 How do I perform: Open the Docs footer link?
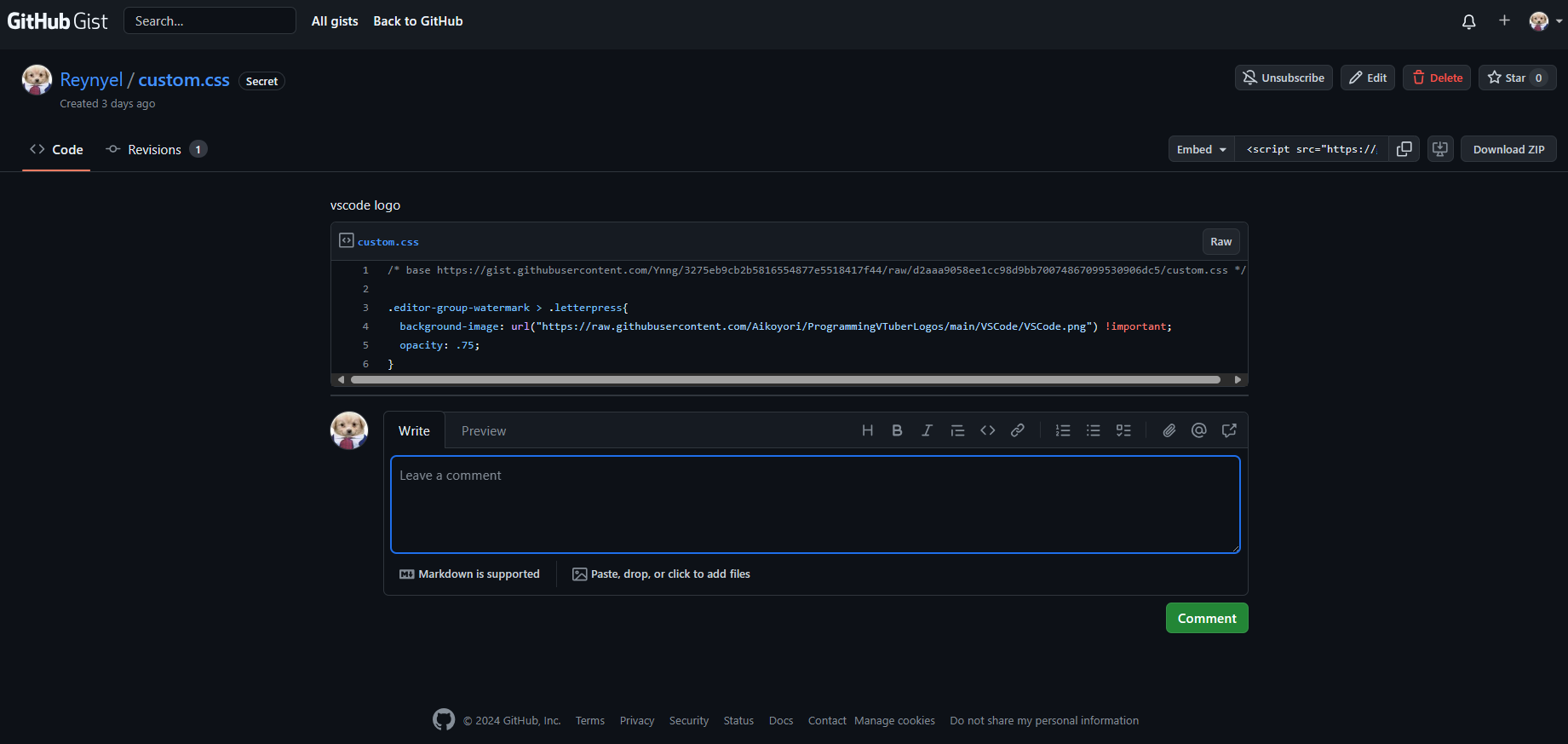[x=781, y=721]
